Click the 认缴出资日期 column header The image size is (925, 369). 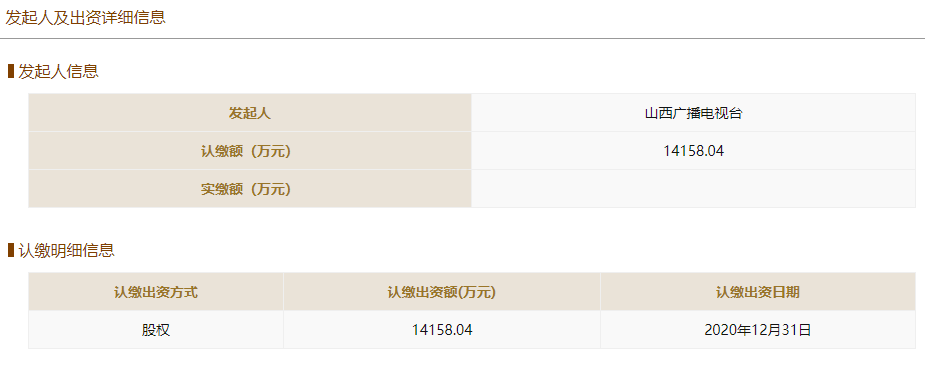pyautogui.click(x=758, y=292)
